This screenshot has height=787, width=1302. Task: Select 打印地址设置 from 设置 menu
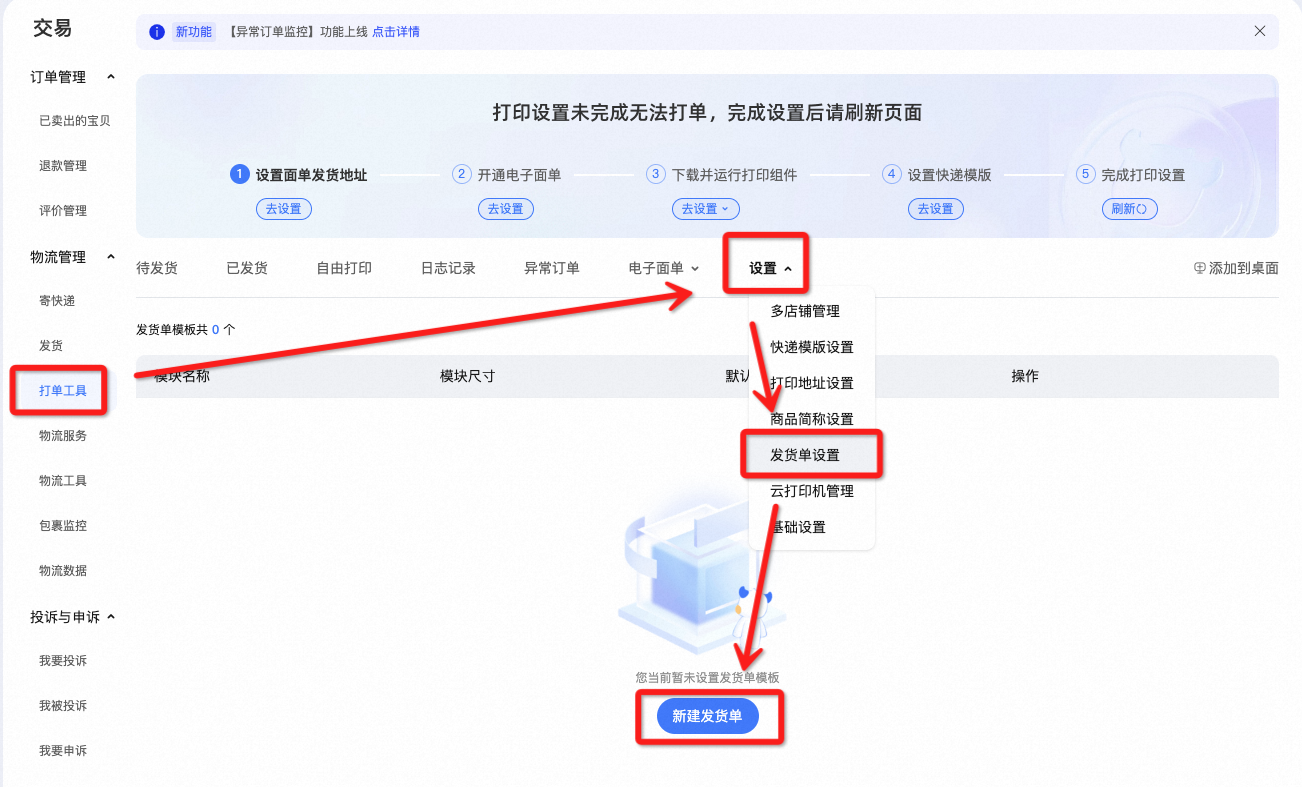(812, 383)
